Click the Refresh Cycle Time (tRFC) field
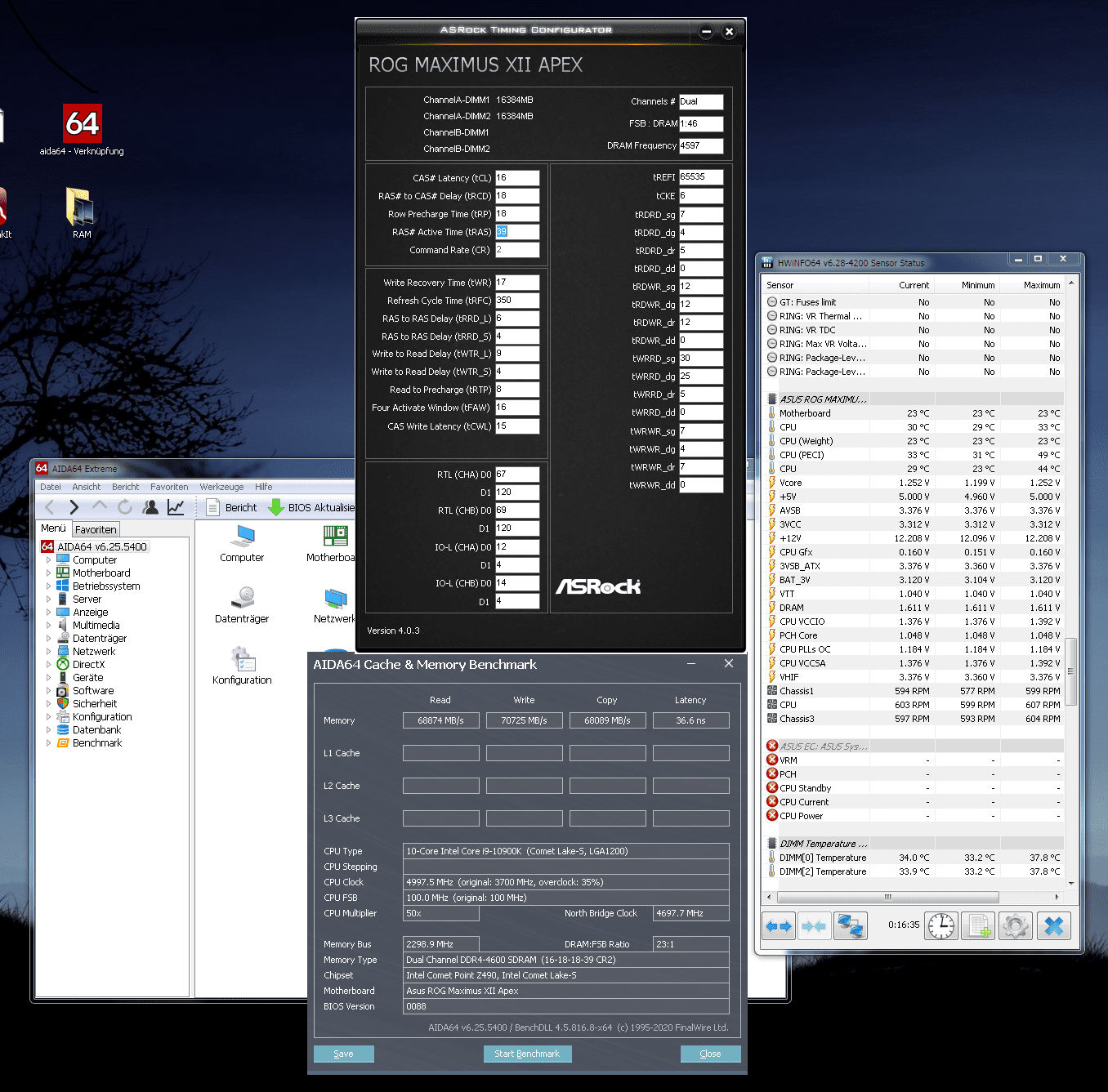This screenshot has width=1108, height=1092. tap(517, 301)
